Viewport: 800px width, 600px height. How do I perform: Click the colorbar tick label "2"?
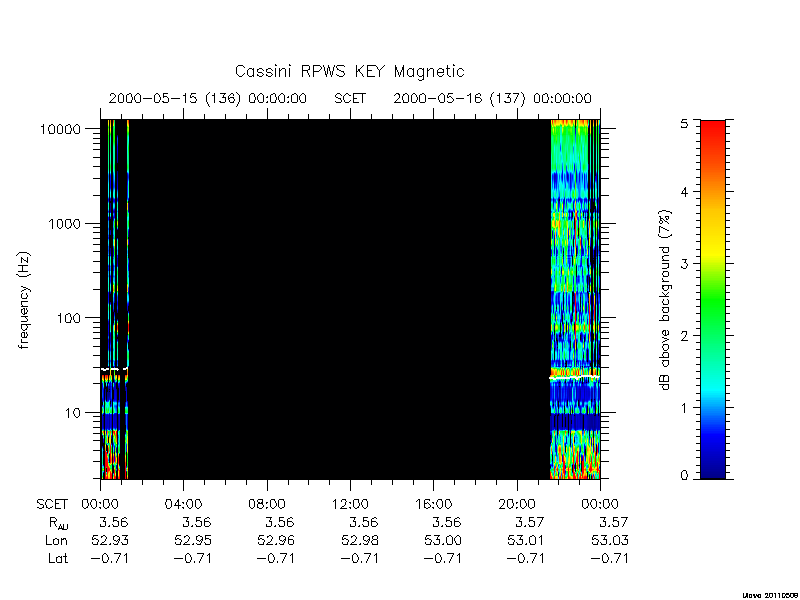click(x=684, y=336)
